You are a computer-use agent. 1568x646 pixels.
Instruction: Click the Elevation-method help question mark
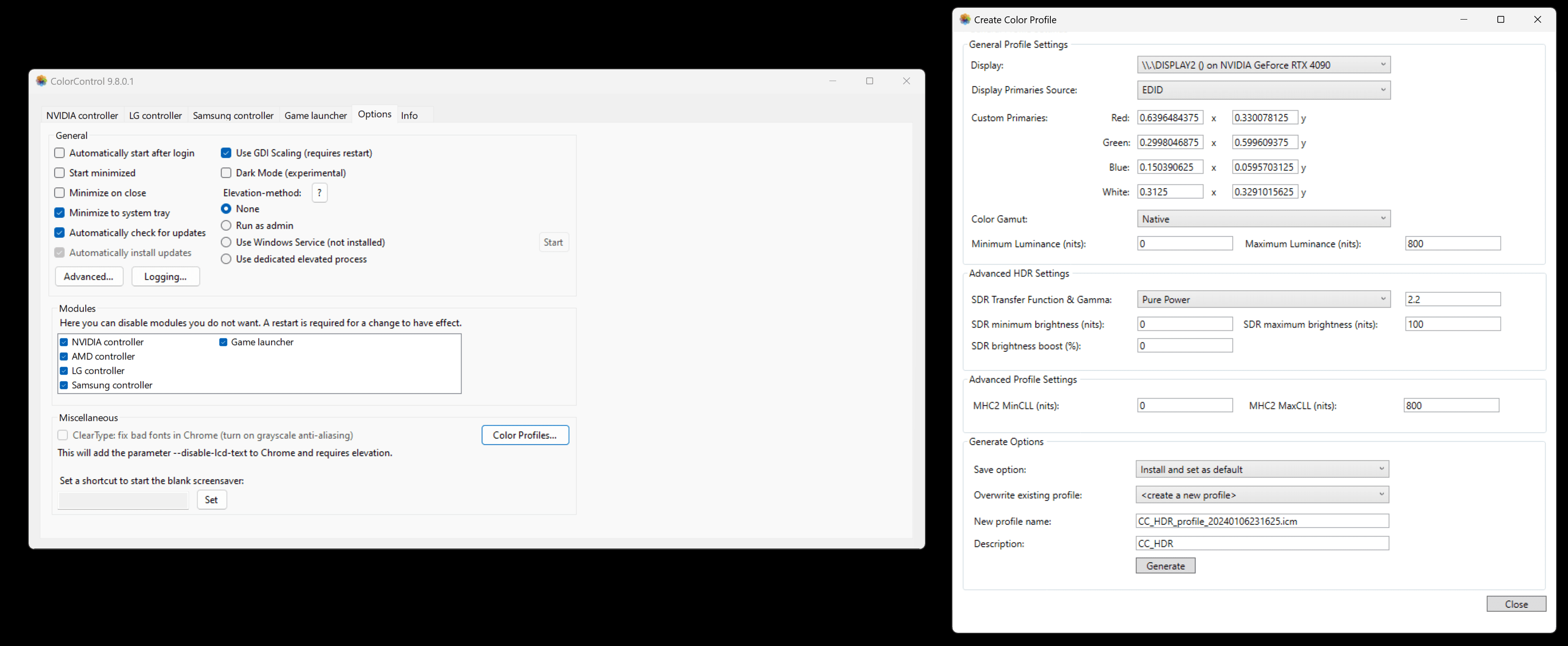319,193
